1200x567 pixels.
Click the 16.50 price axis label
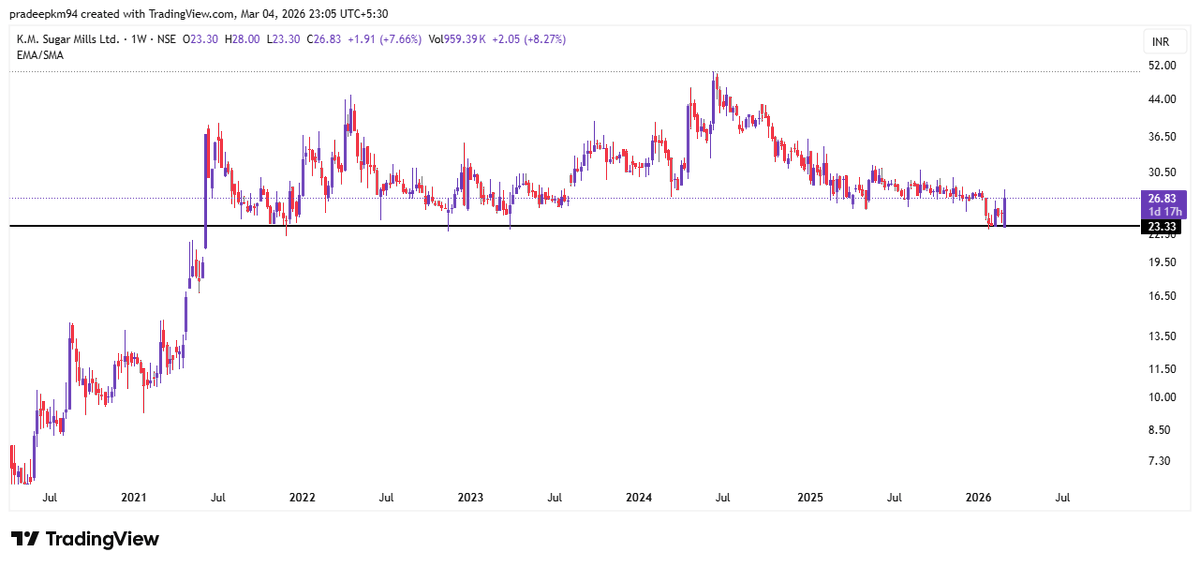[x=1161, y=296]
